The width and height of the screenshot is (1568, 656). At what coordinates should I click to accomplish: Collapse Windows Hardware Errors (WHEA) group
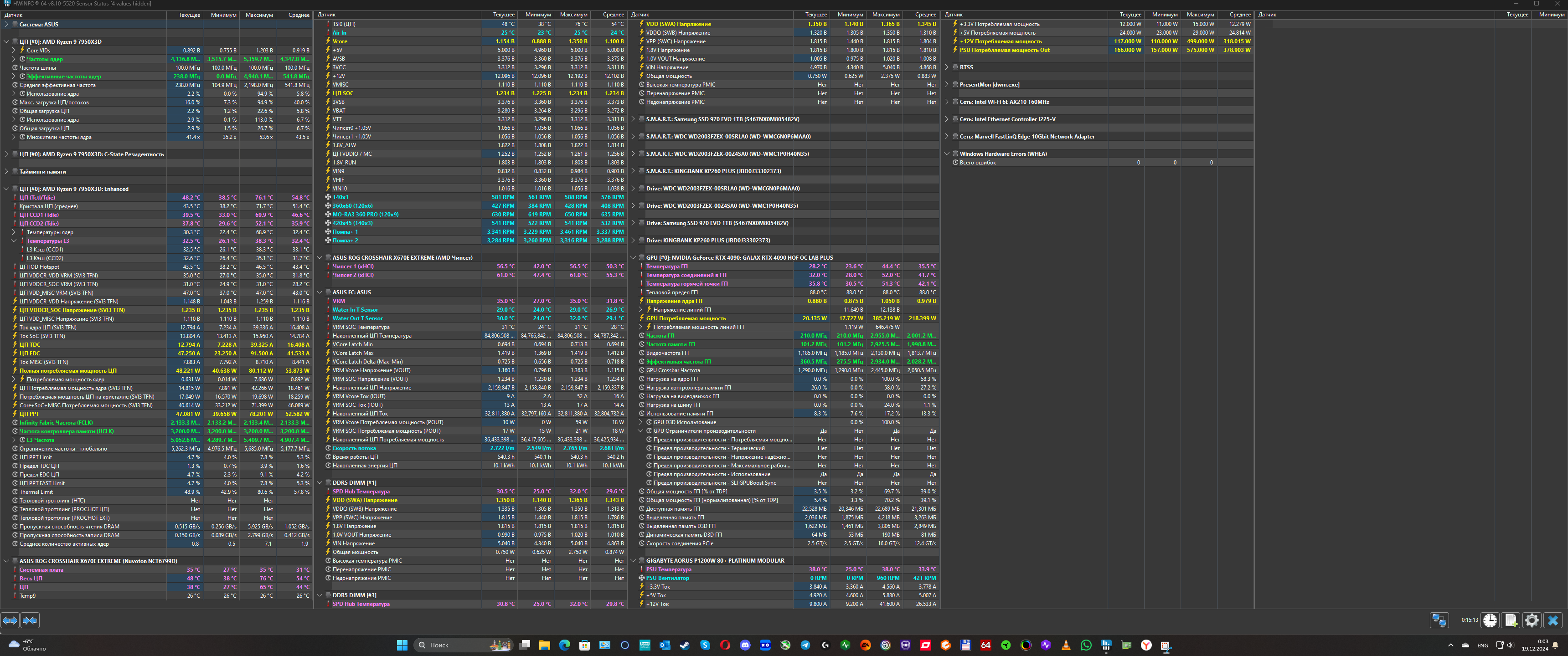[x=947, y=154]
